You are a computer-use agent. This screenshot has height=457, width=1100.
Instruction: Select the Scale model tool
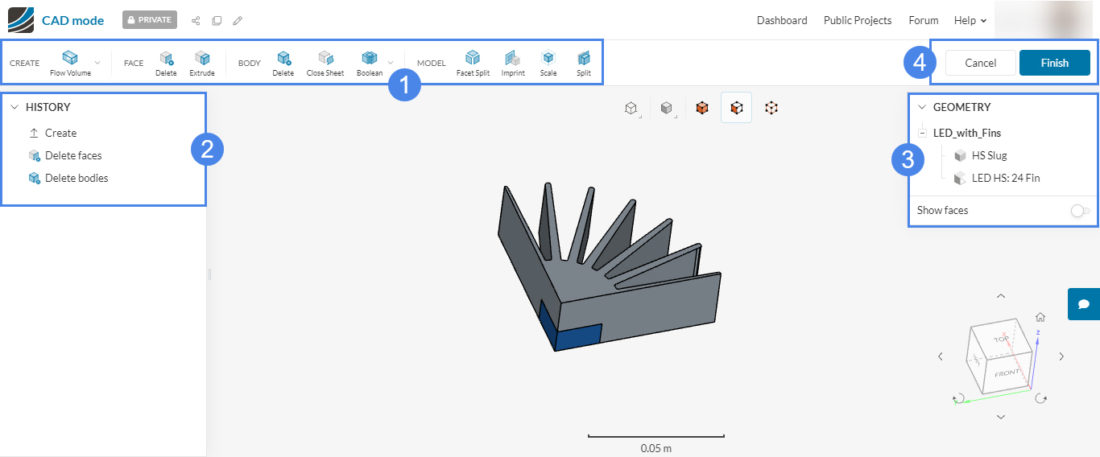point(548,62)
